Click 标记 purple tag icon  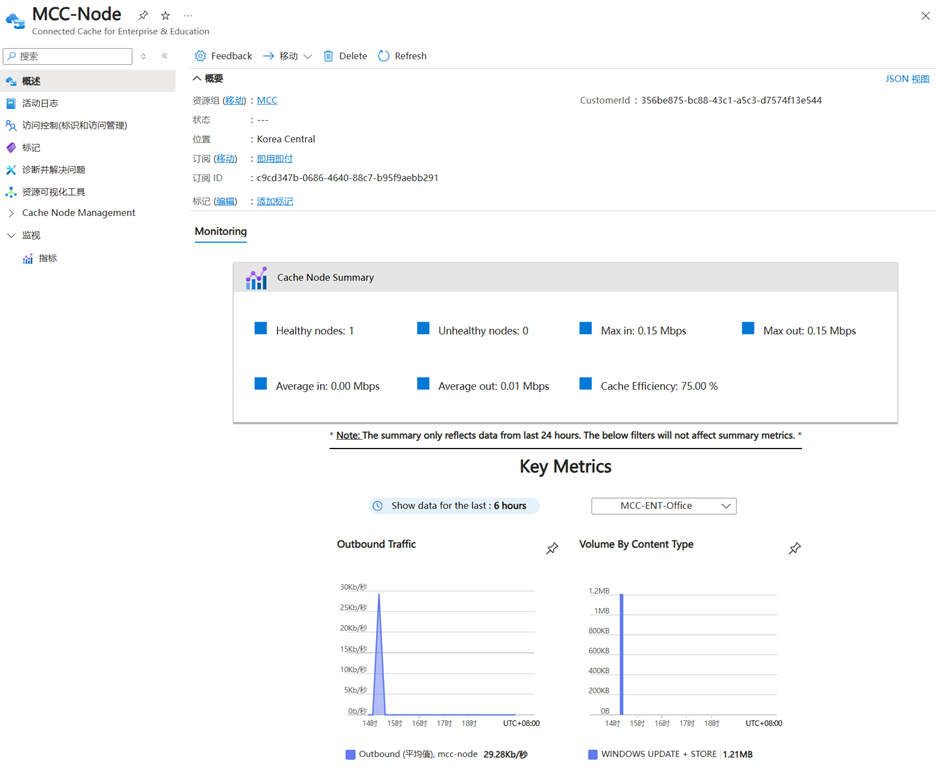tap(11, 147)
